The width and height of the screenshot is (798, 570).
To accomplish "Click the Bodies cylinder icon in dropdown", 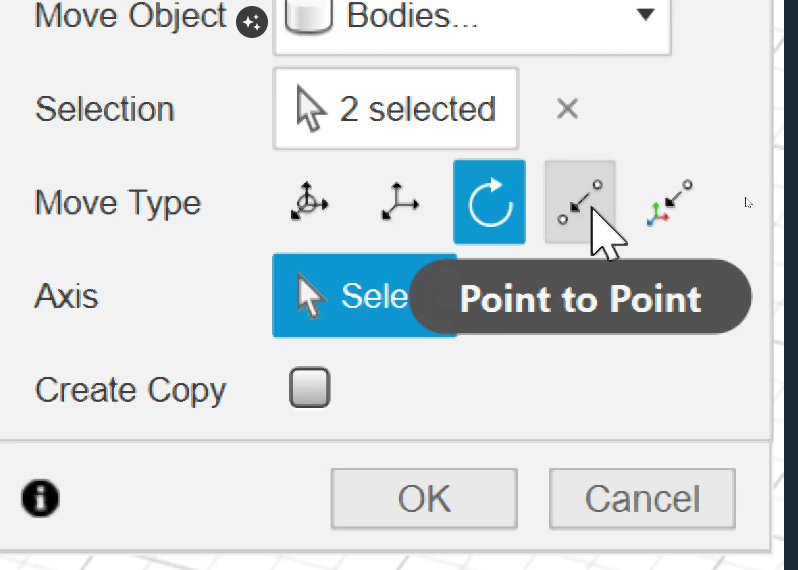I will click(x=309, y=15).
